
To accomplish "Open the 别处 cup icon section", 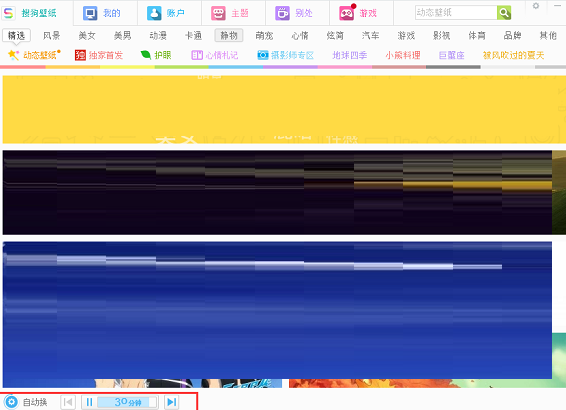I will [282, 13].
